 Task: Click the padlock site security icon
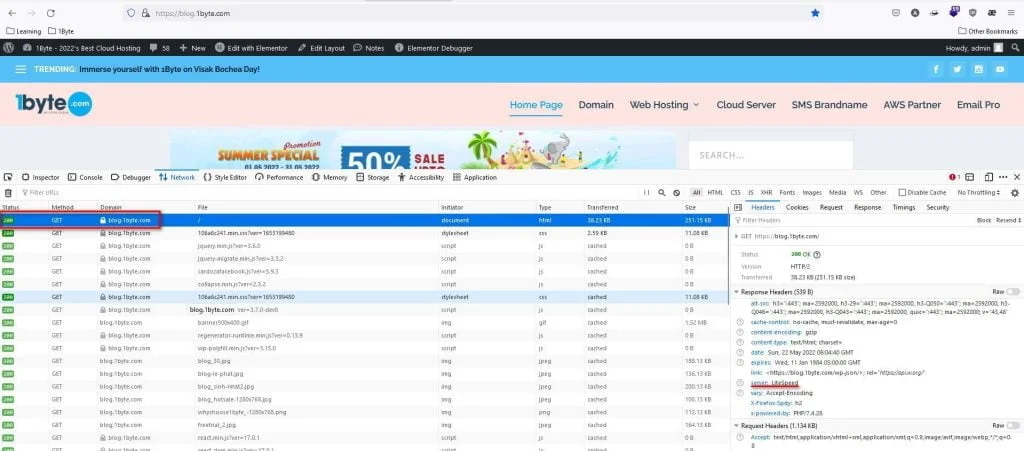point(146,13)
